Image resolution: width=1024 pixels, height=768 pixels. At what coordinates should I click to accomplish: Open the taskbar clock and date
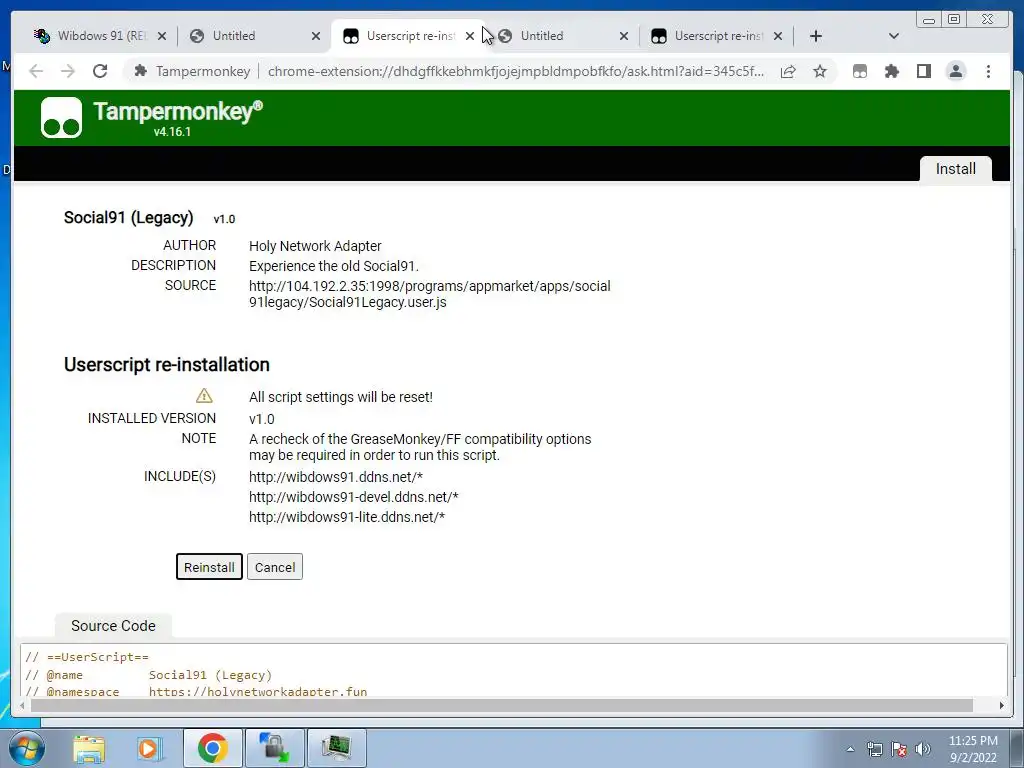pyautogui.click(x=973, y=749)
